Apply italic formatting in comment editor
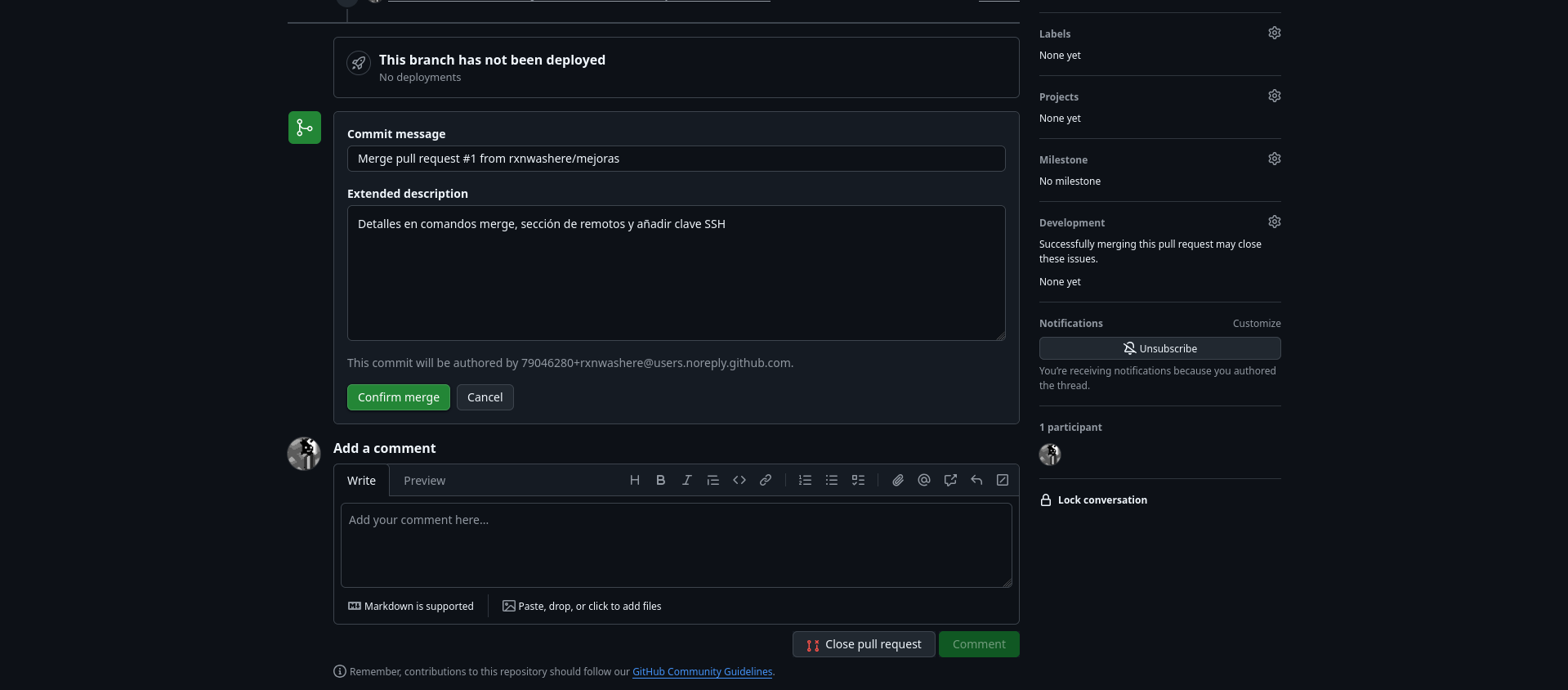The height and width of the screenshot is (690, 1568). [x=686, y=481]
